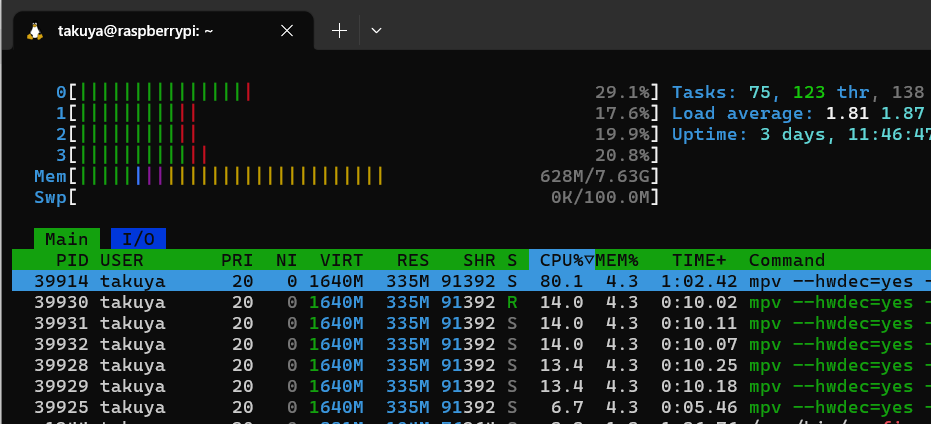
Task: Sort by USER column header
Action: pyautogui.click(x=122, y=260)
